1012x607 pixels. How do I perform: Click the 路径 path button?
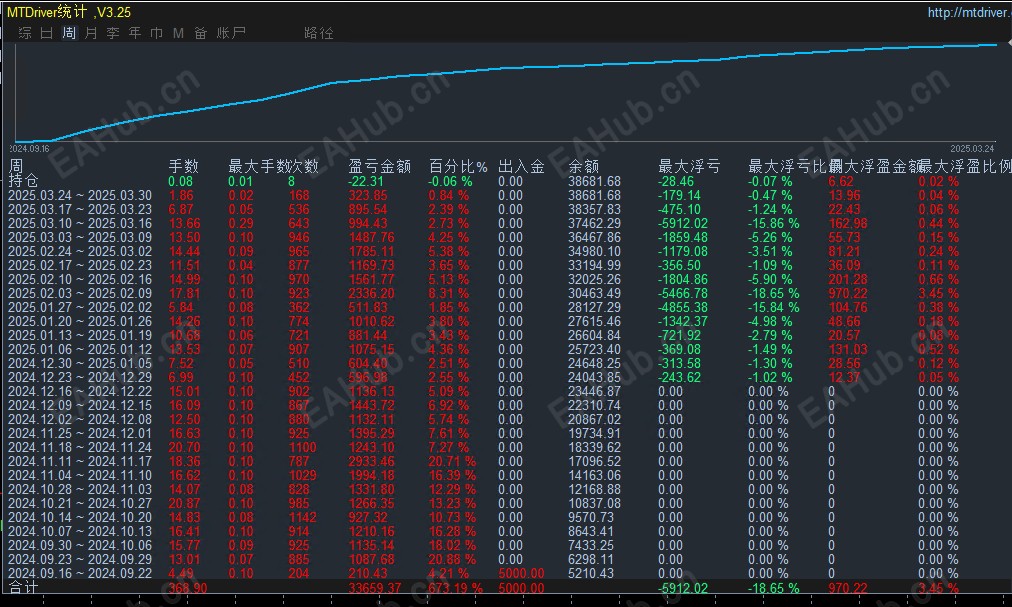[319, 33]
